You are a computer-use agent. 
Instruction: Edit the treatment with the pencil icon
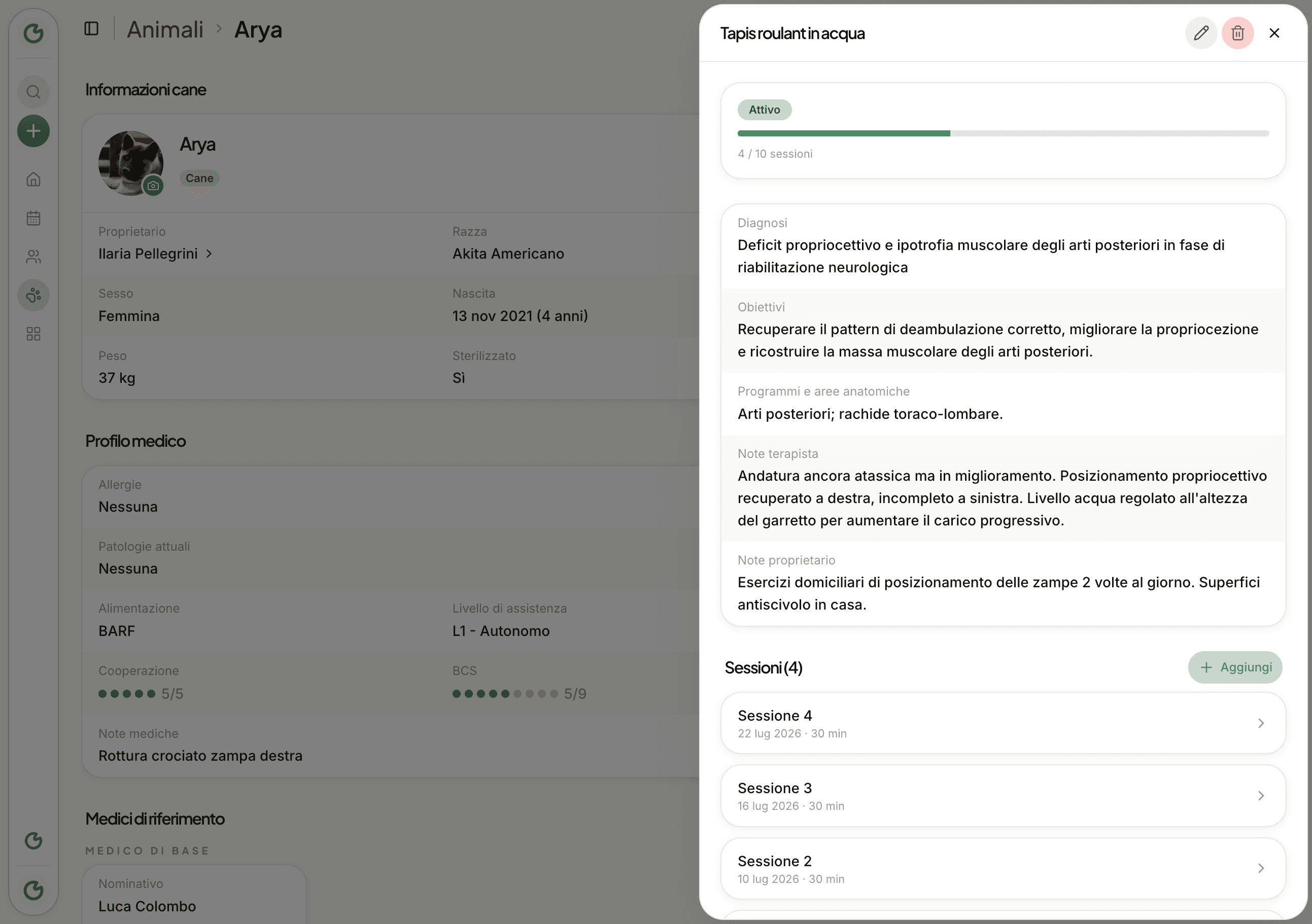[x=1201, y=33]
